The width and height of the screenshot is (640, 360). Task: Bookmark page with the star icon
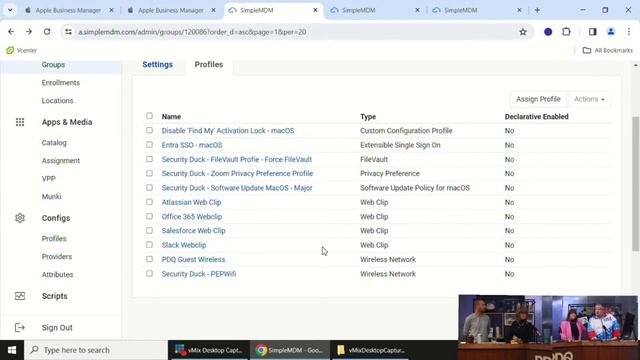click(x=523, y=32)
